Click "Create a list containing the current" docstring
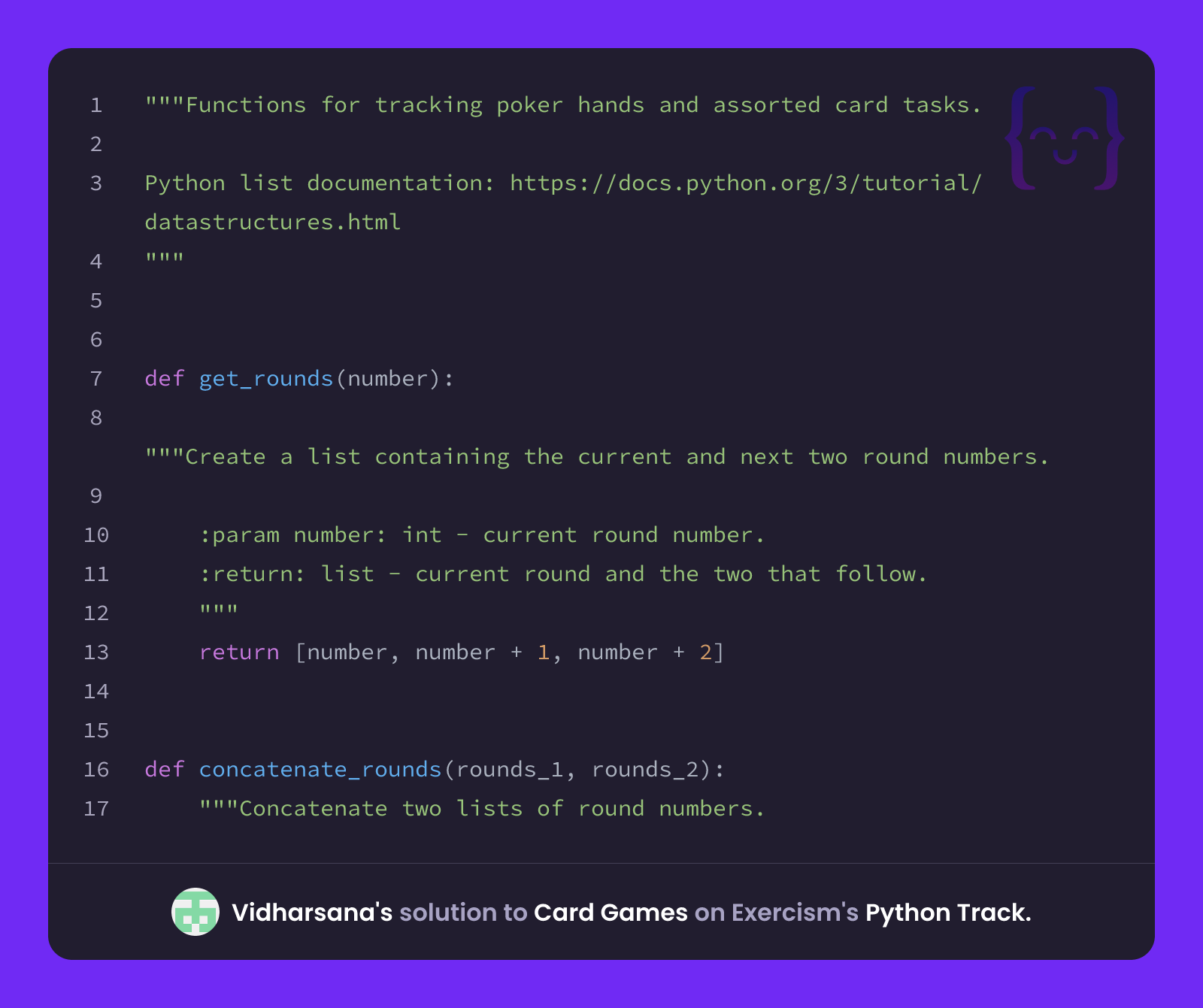1203x1008 pixels. coord(597,457)
